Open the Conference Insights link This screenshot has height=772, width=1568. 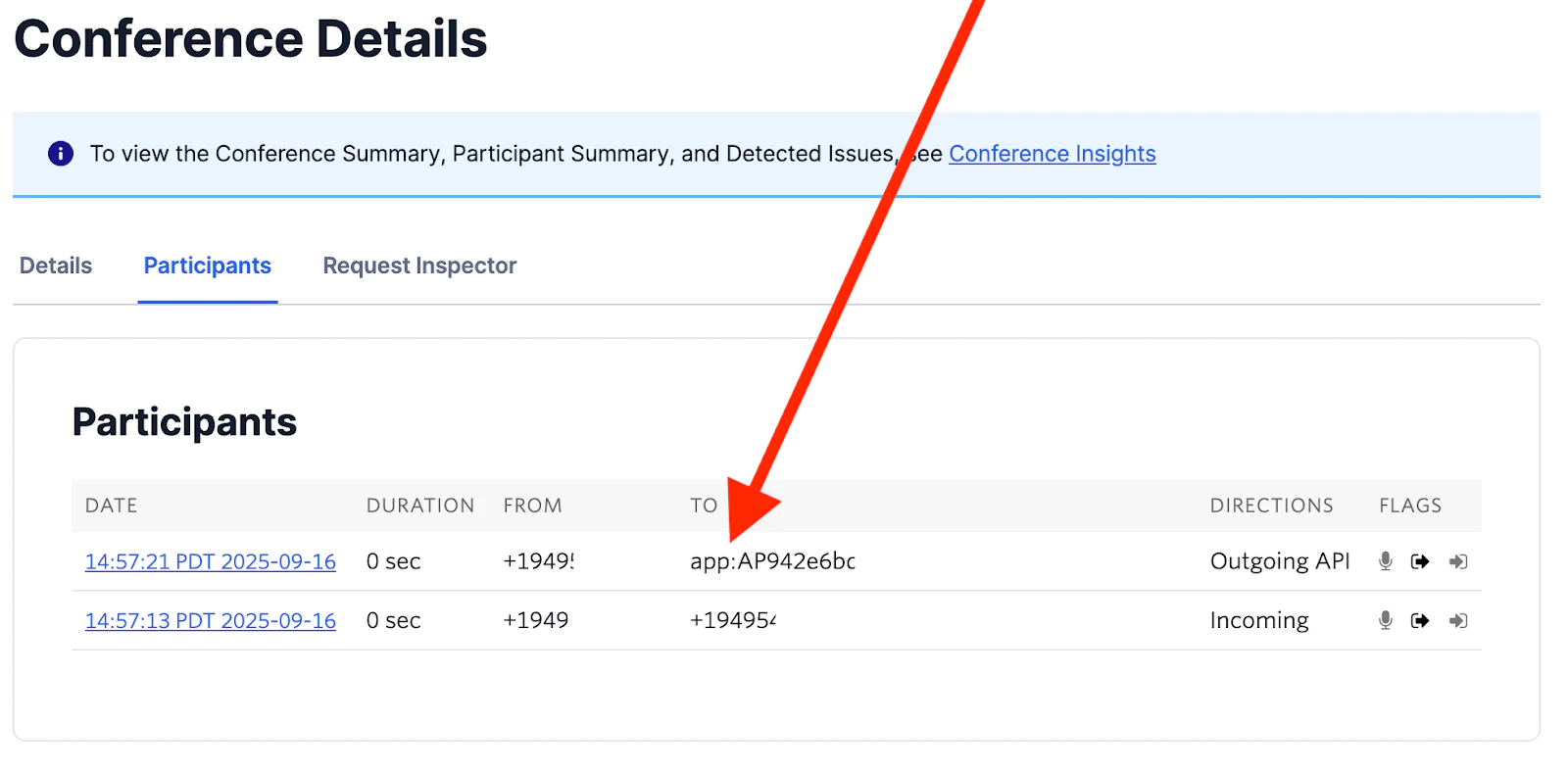[1052, 154]
